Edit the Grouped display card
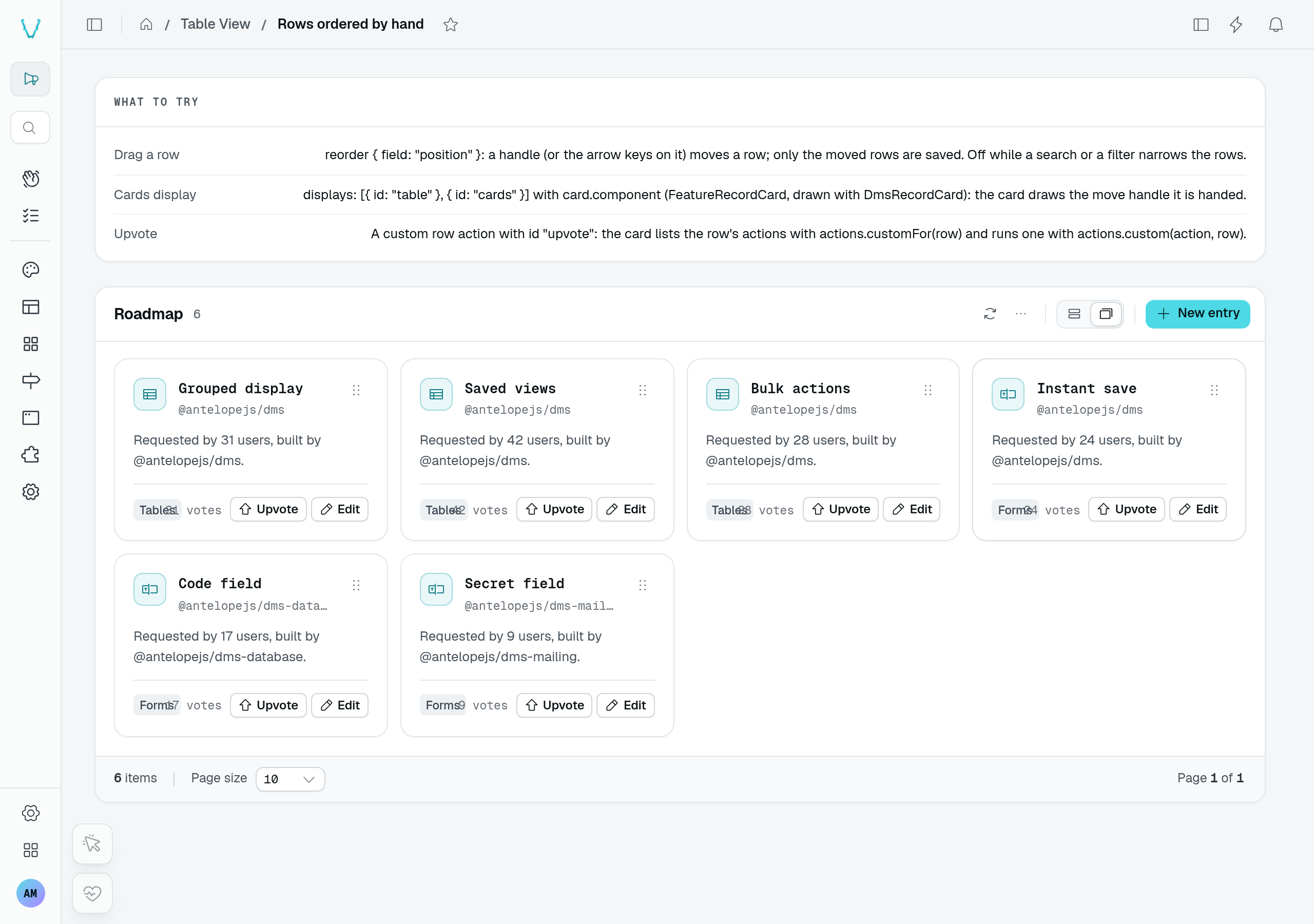 340,510
